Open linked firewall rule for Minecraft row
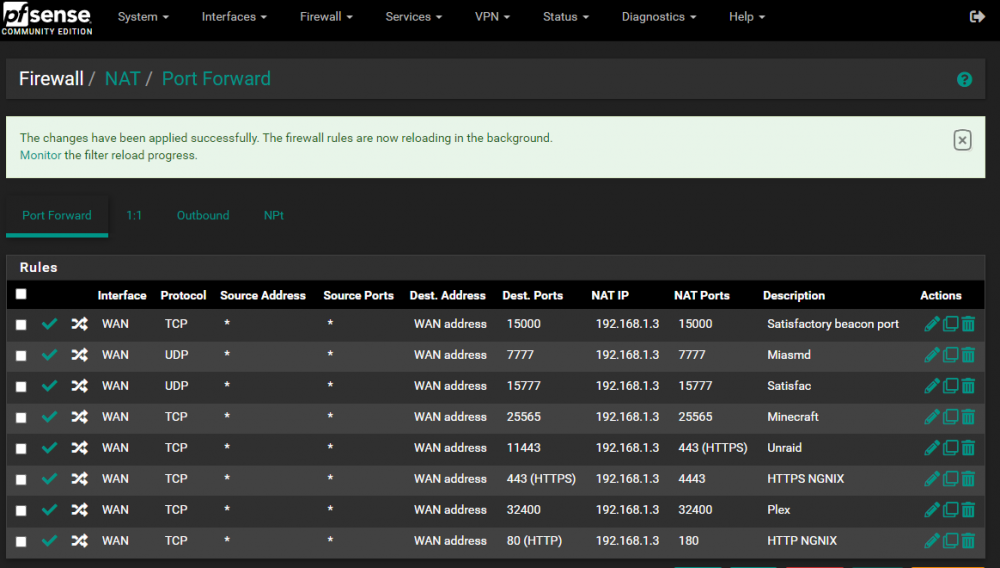Screen dimensions: 1000x568 79,417
